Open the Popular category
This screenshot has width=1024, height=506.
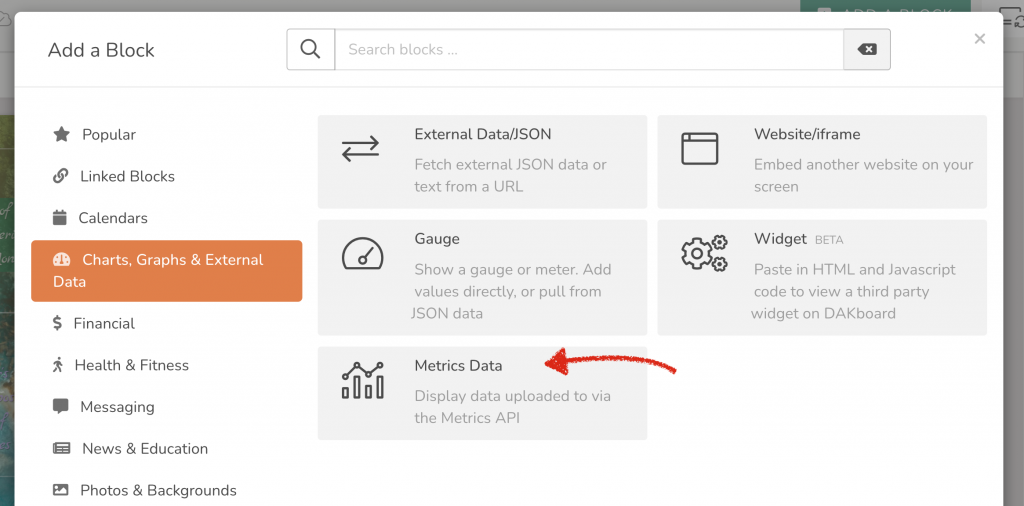tap(167, 134)
